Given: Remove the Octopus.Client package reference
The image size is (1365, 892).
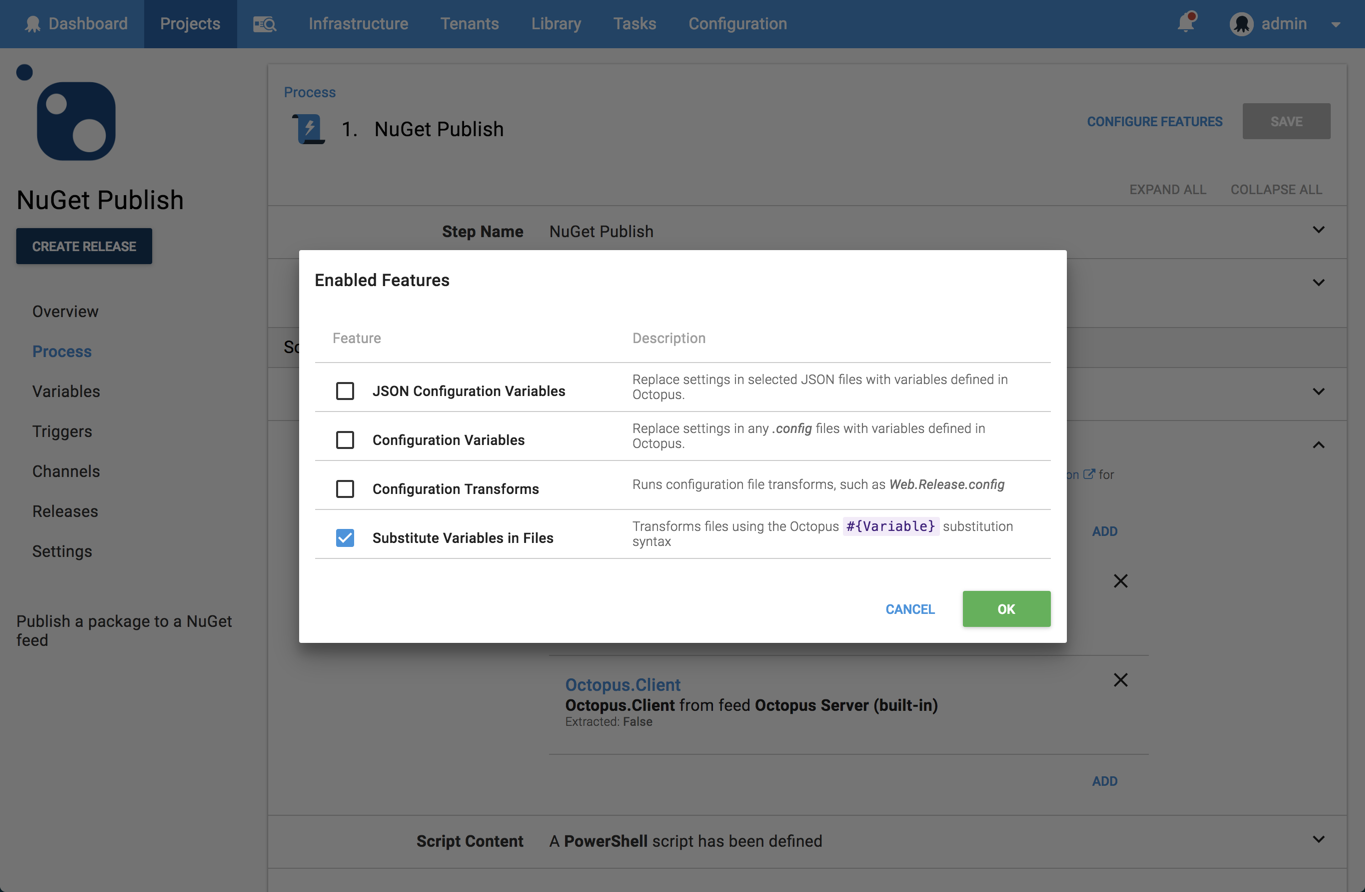Looking at the screenshot, I should click(x=1120, y=680).
